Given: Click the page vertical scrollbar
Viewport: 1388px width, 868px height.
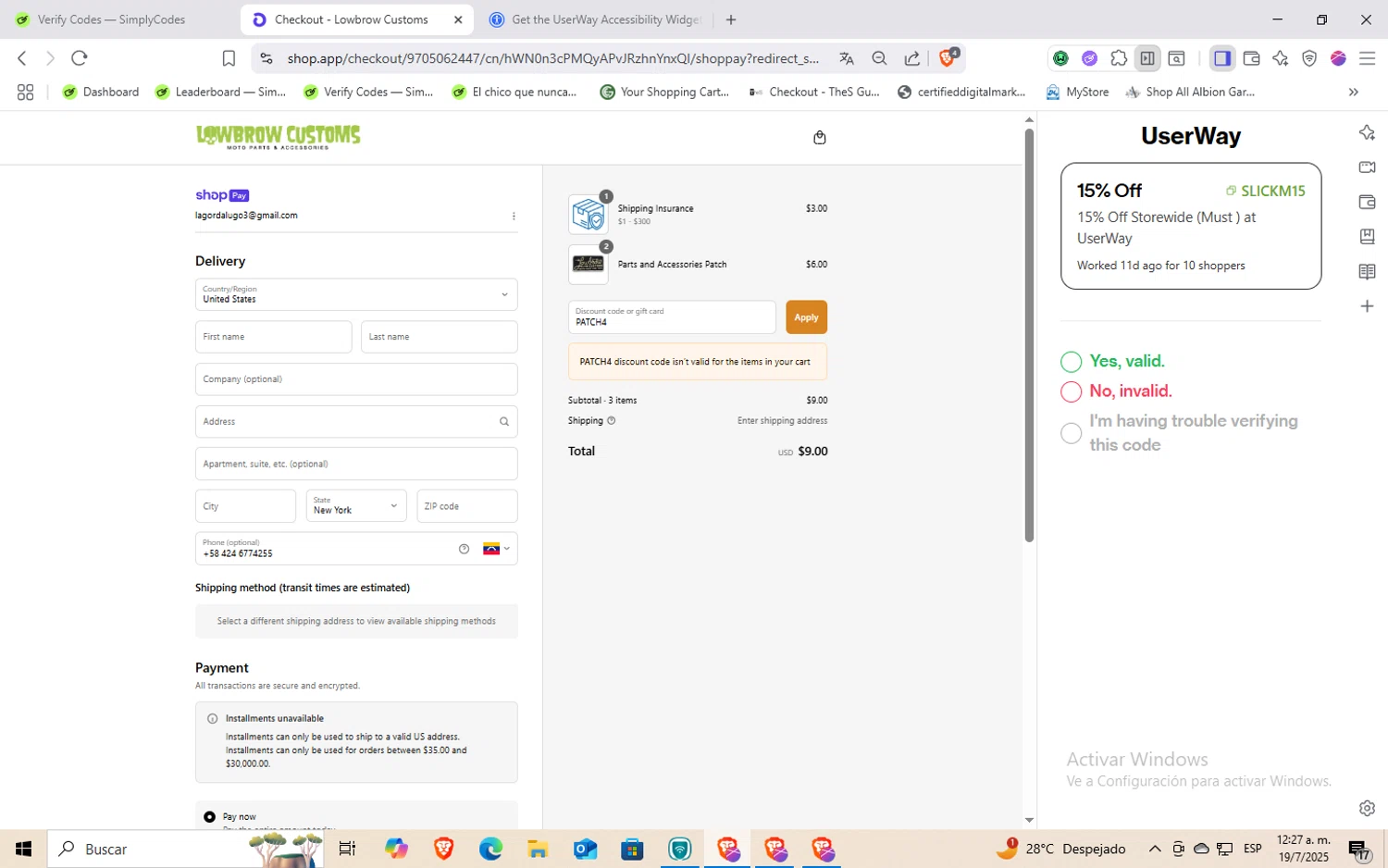Looking at the screenshot, I should coord(1029,335).
